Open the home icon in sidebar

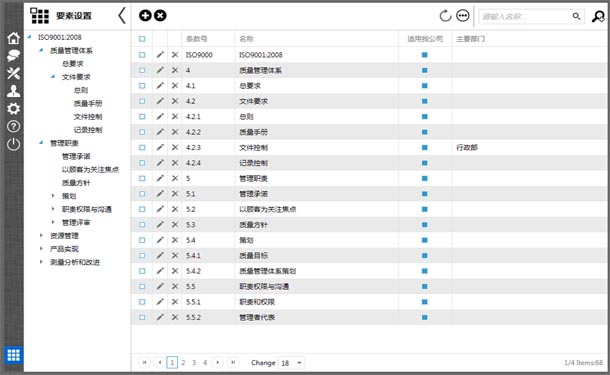pyautogui.click(x=13, y=38)
